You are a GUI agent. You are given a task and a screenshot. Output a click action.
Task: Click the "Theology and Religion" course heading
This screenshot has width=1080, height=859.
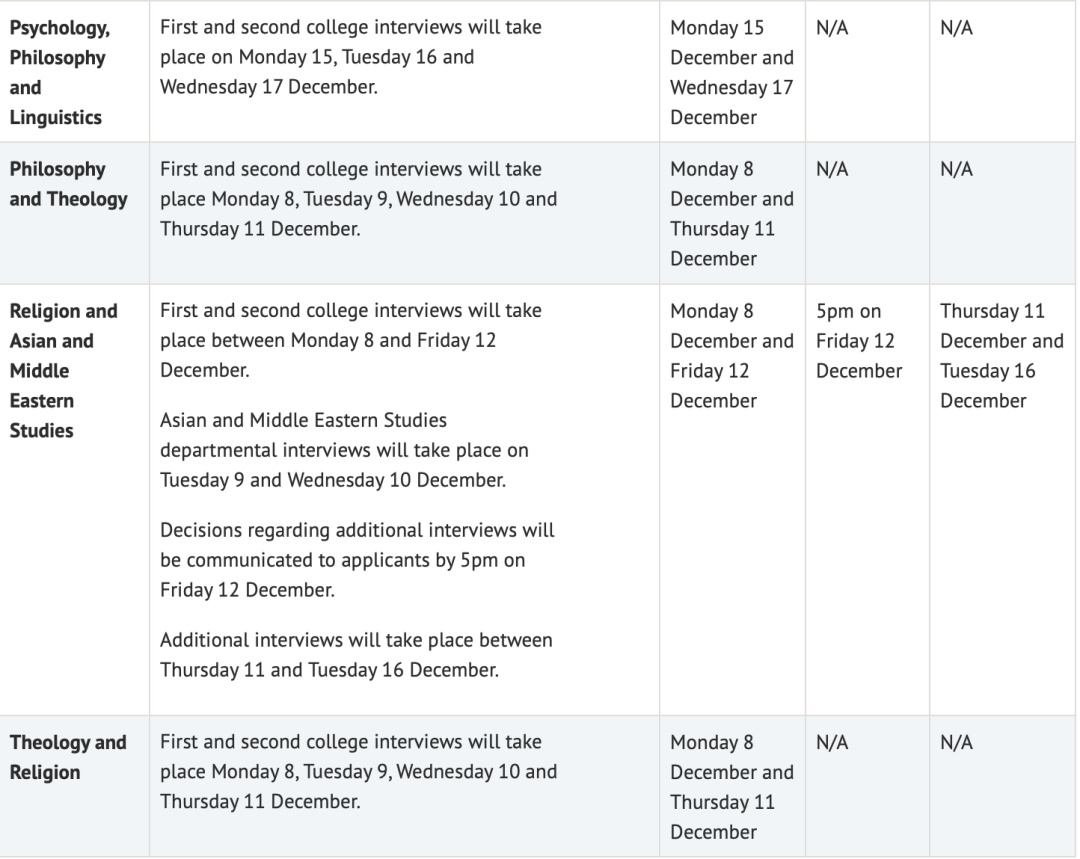(68, 757)
